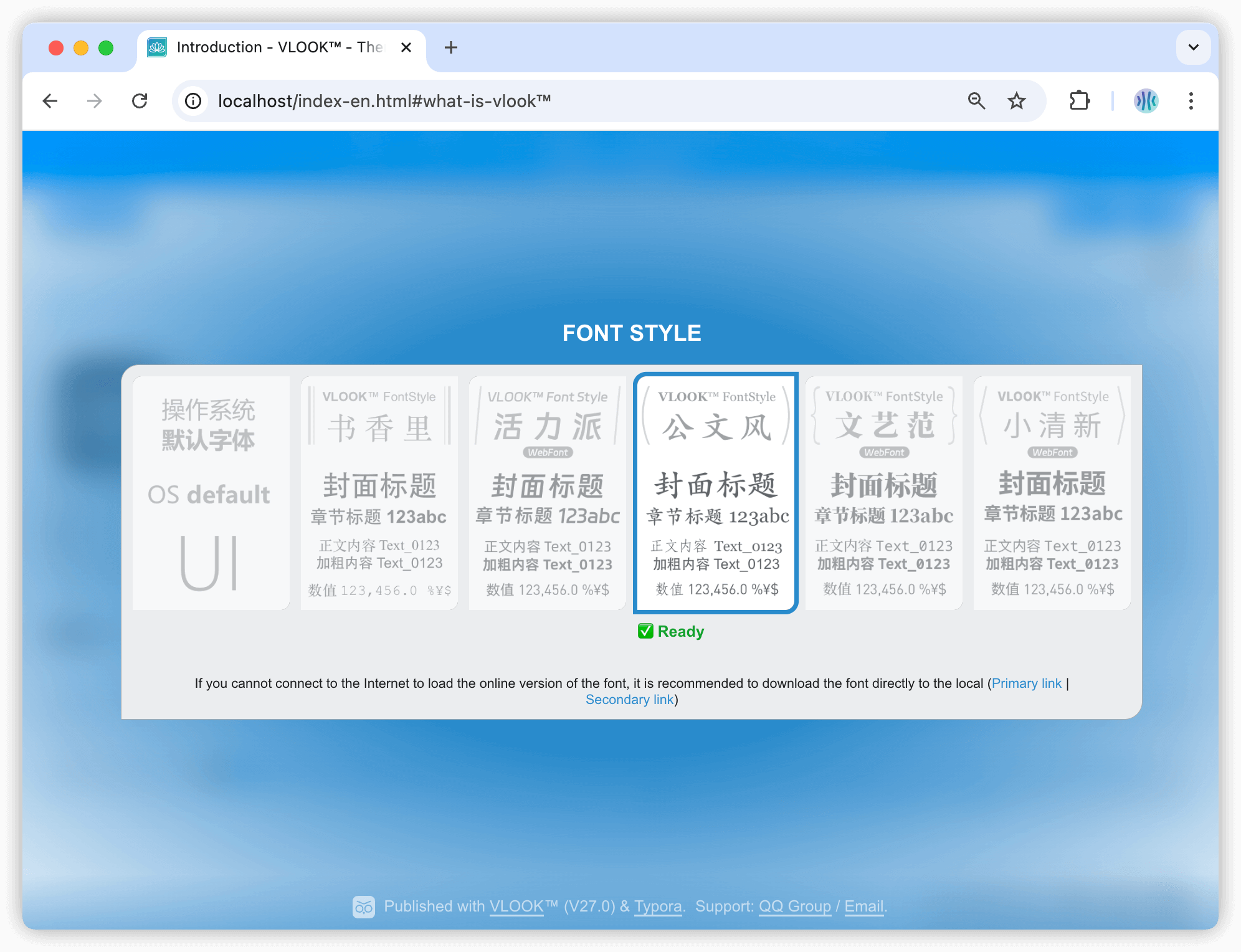Select the Introduction - VLOOK tab
Screen dimensions: 1241x952
tap(282, 47)
